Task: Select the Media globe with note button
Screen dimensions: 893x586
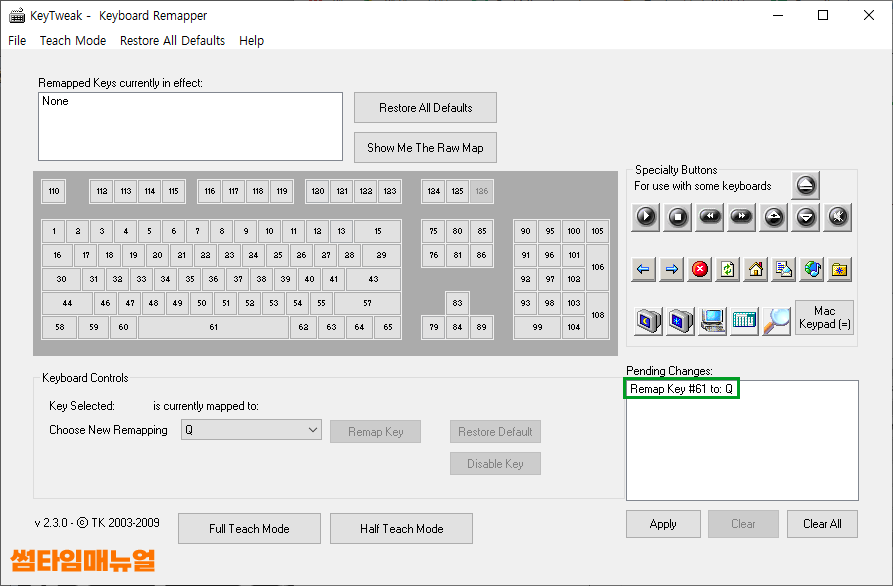Action: click(x=812, y=269)
